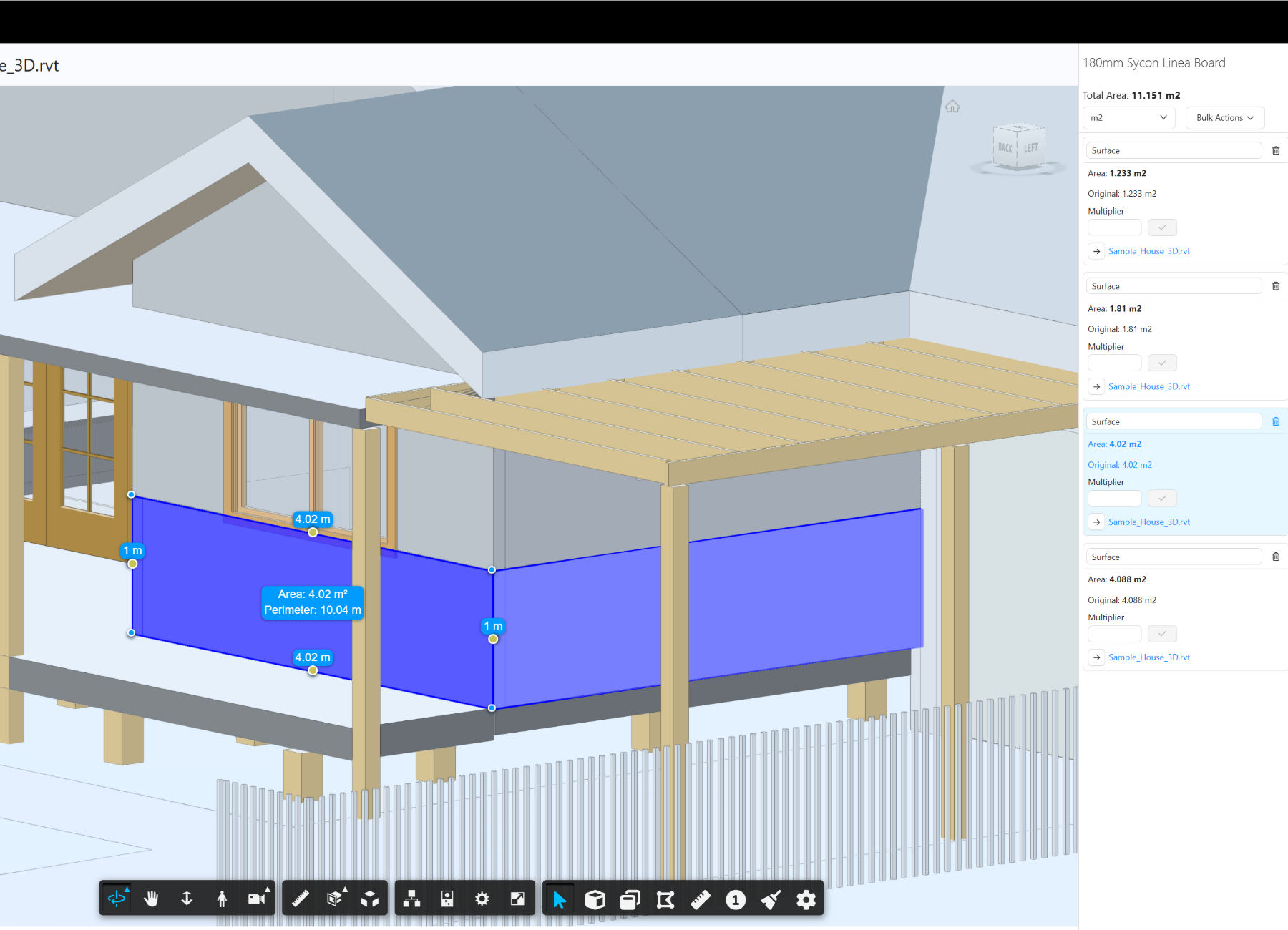This screenshot has height=930, width=1288.
Task: Click the numbered marker tool
Action: tap(735, 898)
